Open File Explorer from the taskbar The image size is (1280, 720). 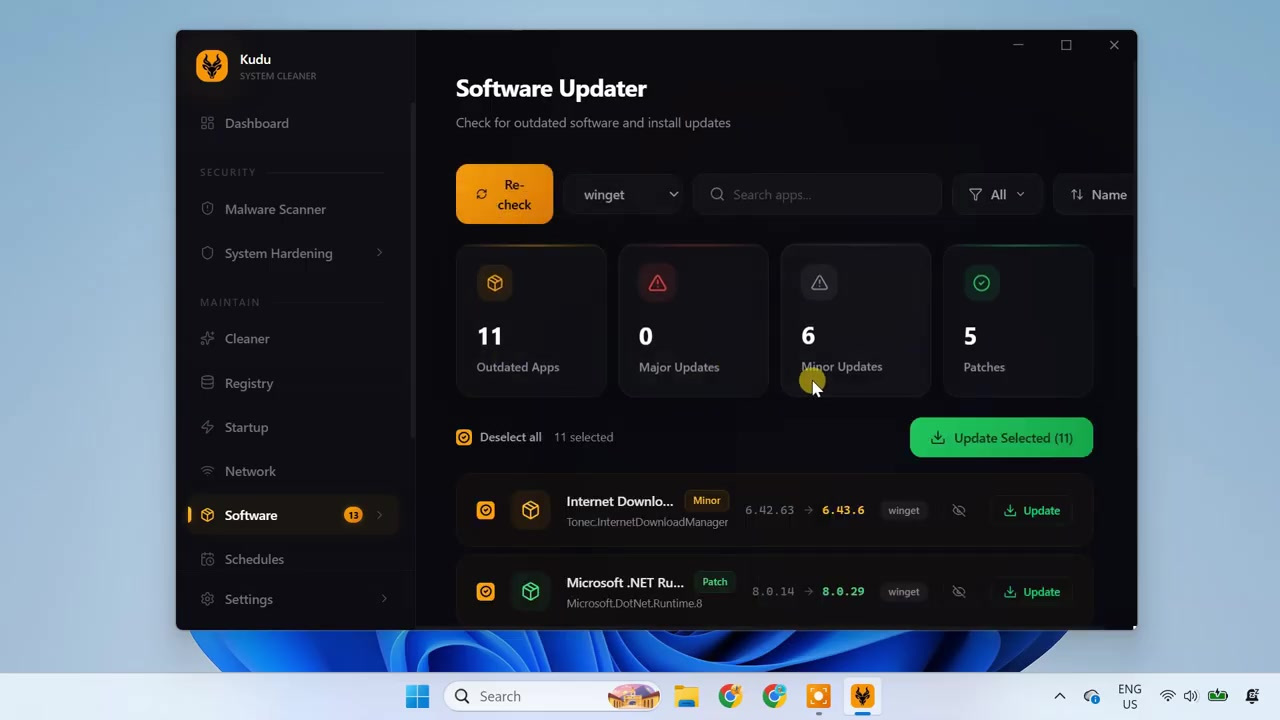pyautogui.click(x=686, y=696)
